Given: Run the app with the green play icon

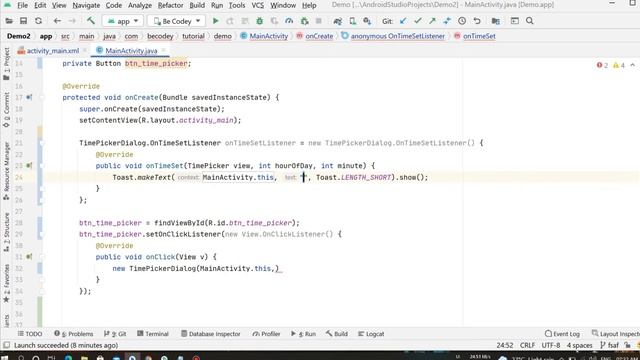Looking at the screenshot, I should tap(216, 21).
